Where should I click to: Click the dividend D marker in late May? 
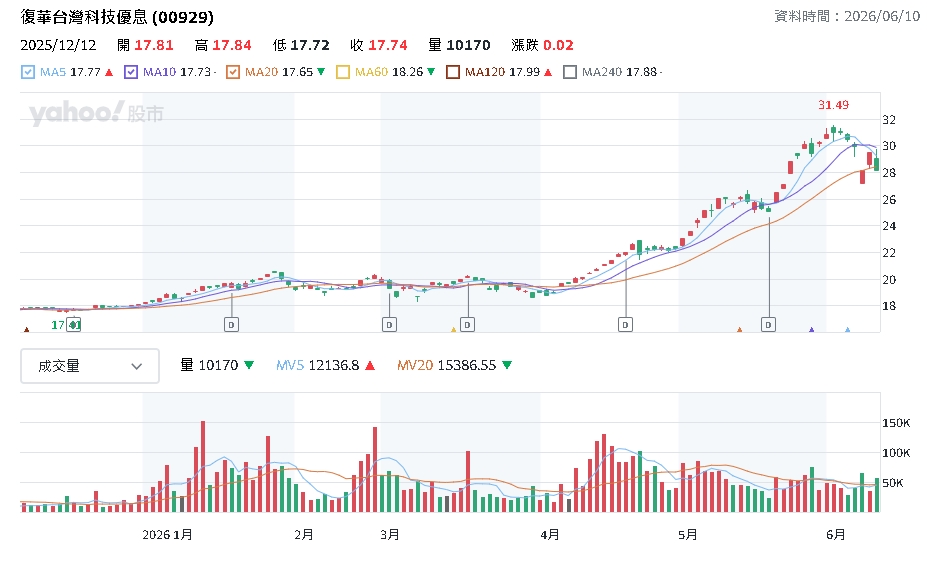coord(769,325)
